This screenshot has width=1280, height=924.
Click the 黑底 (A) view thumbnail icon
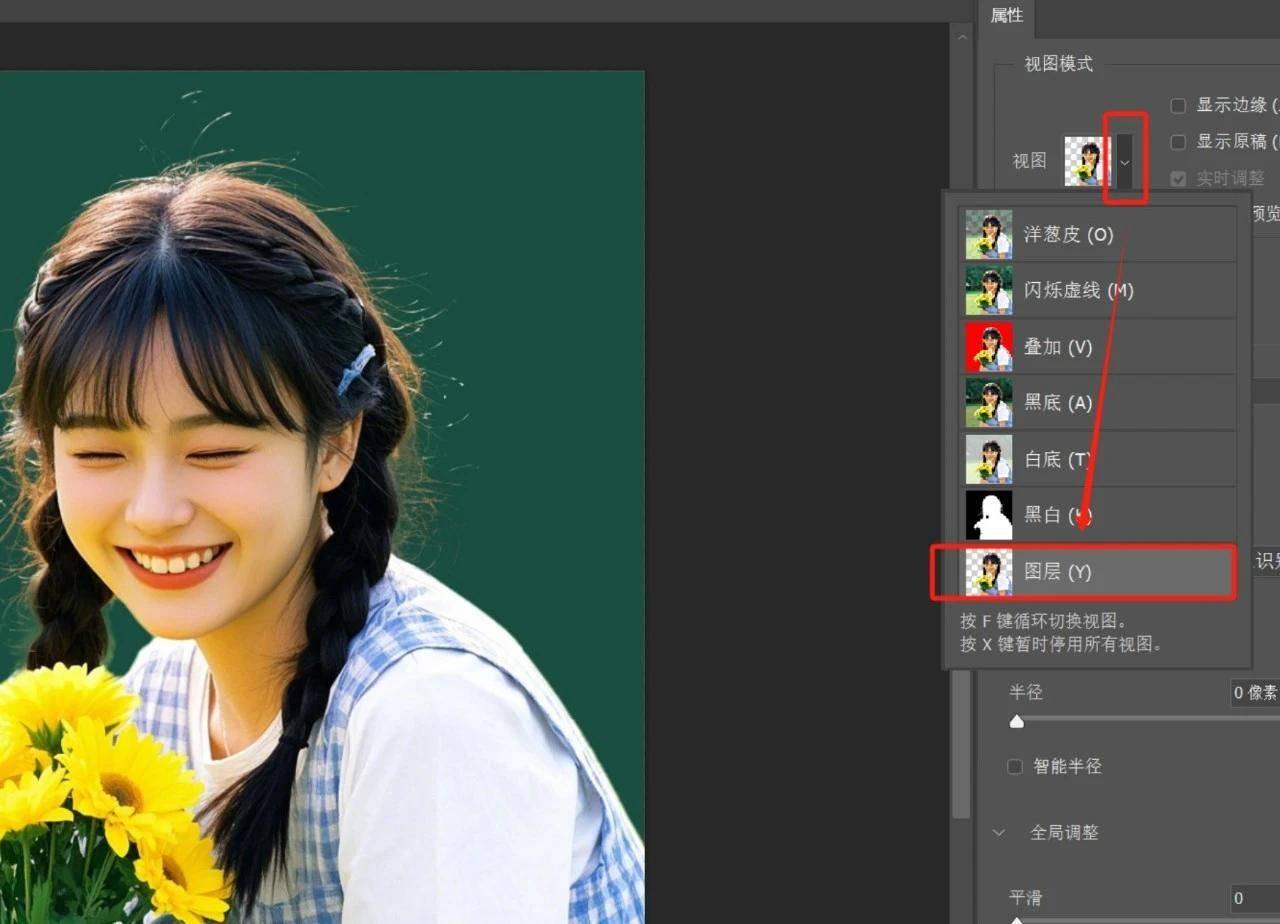(x=988, y=403)
